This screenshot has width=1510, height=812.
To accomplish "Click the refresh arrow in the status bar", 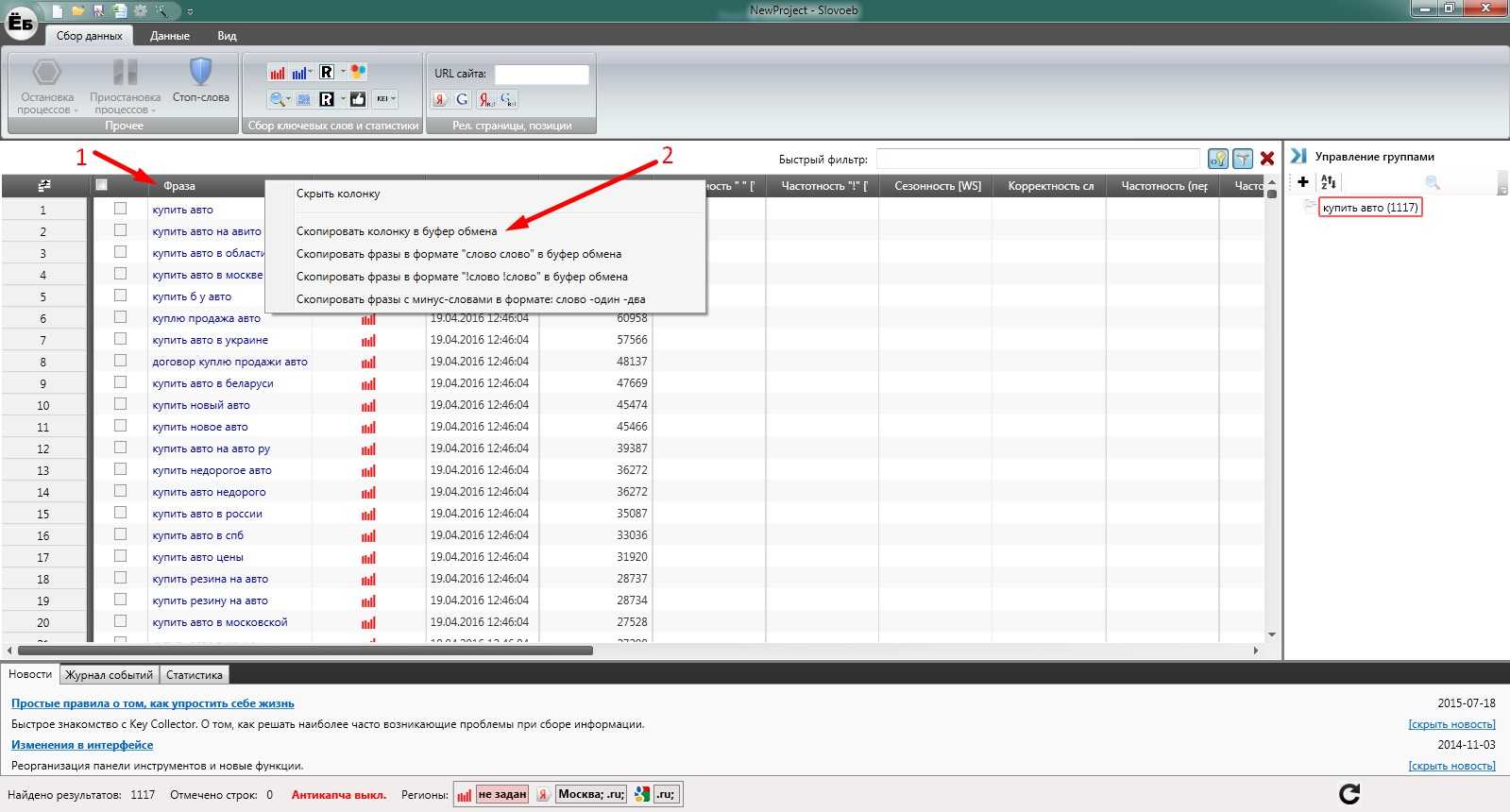I will [1349, 794].
